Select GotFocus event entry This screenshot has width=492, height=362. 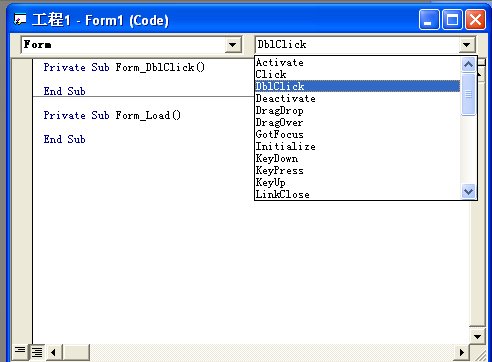(x=357, y=134)
